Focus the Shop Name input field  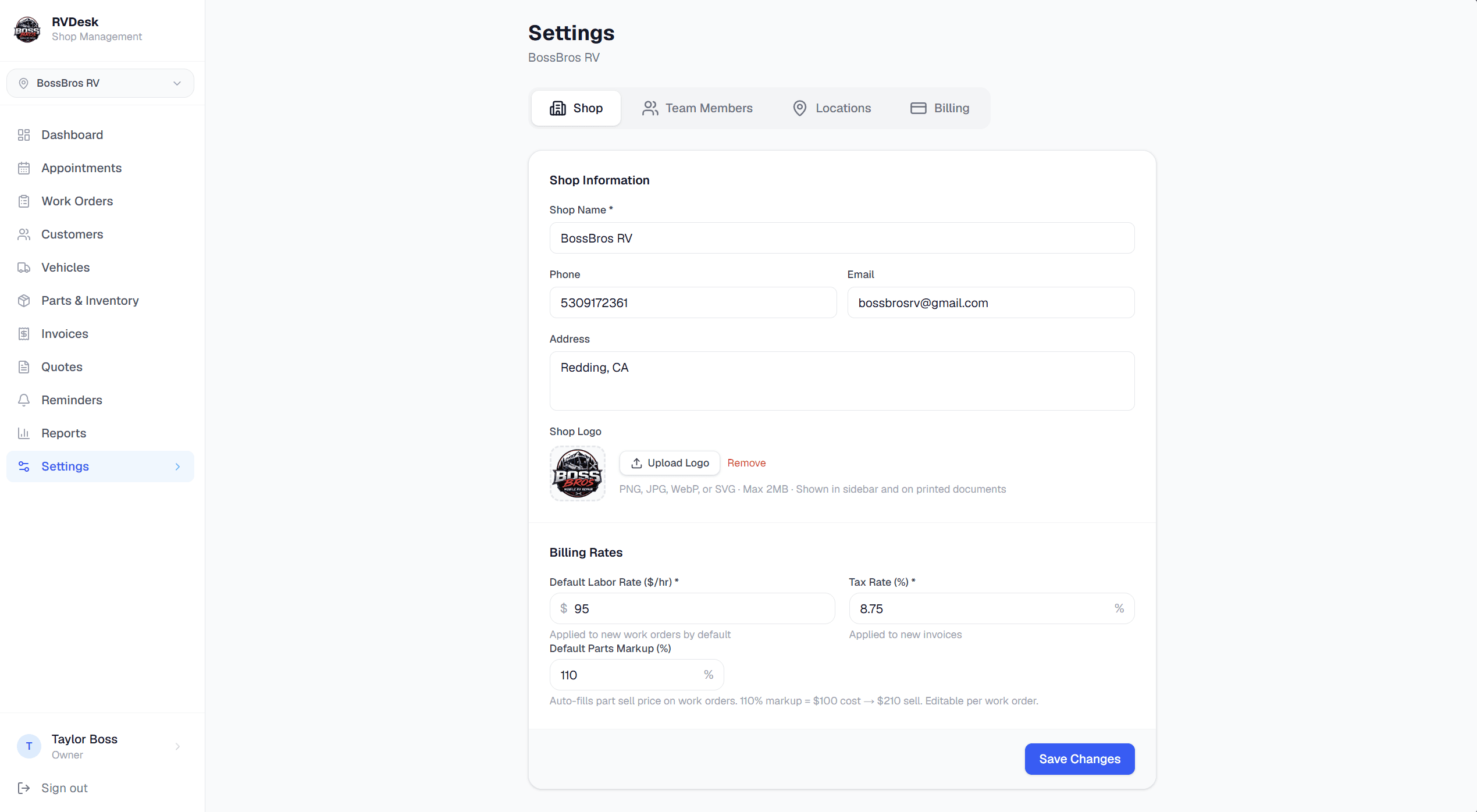(842, 238)
